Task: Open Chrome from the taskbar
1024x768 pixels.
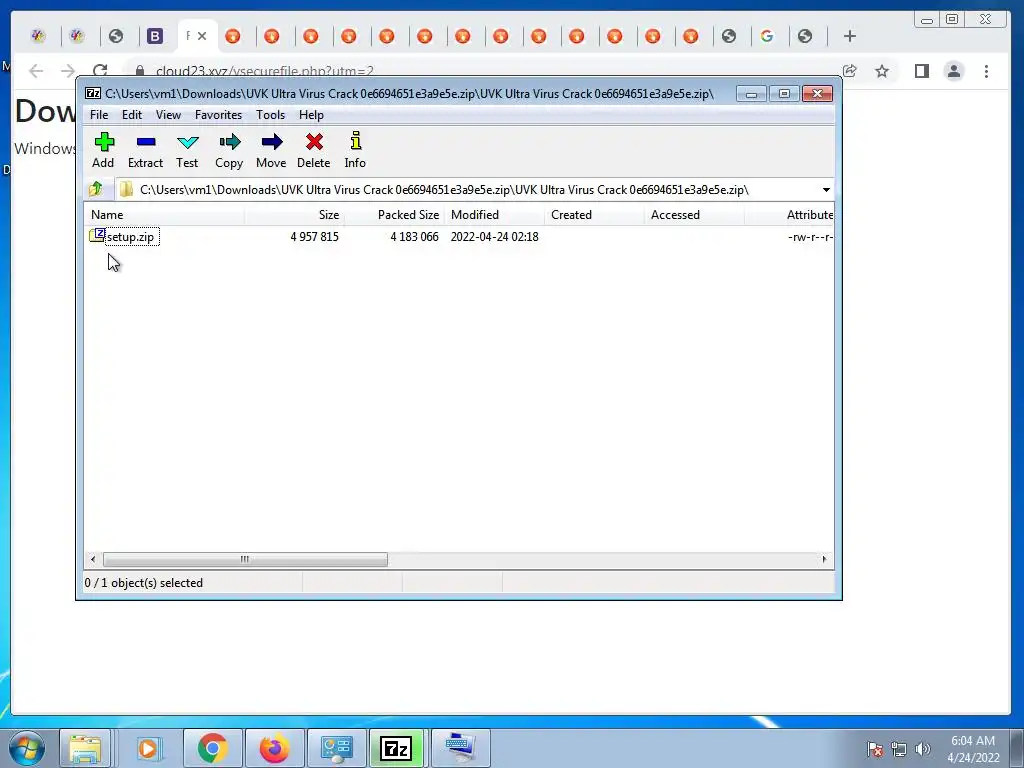Action: 213,748
